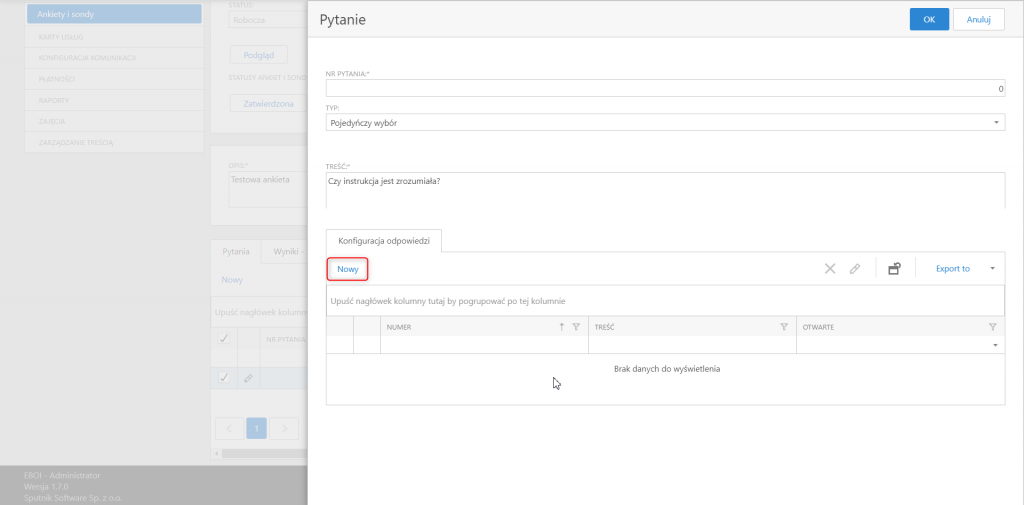
Task: Open the Export to dropdown arrow
Action: (x=992, y=269)
